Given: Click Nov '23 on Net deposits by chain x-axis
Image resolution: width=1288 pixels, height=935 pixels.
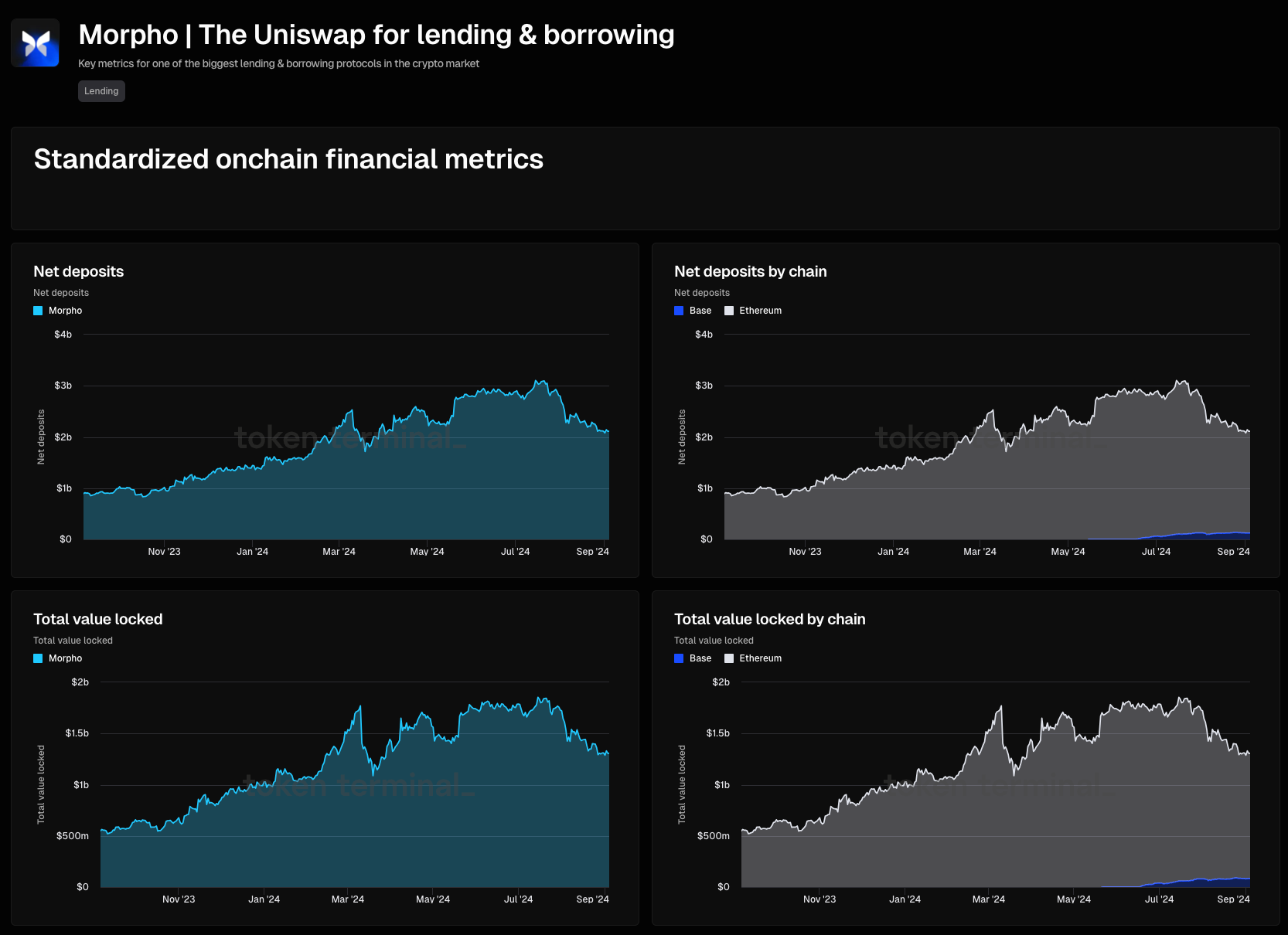Looking at the screenshot, I should (x=805, y=552).
